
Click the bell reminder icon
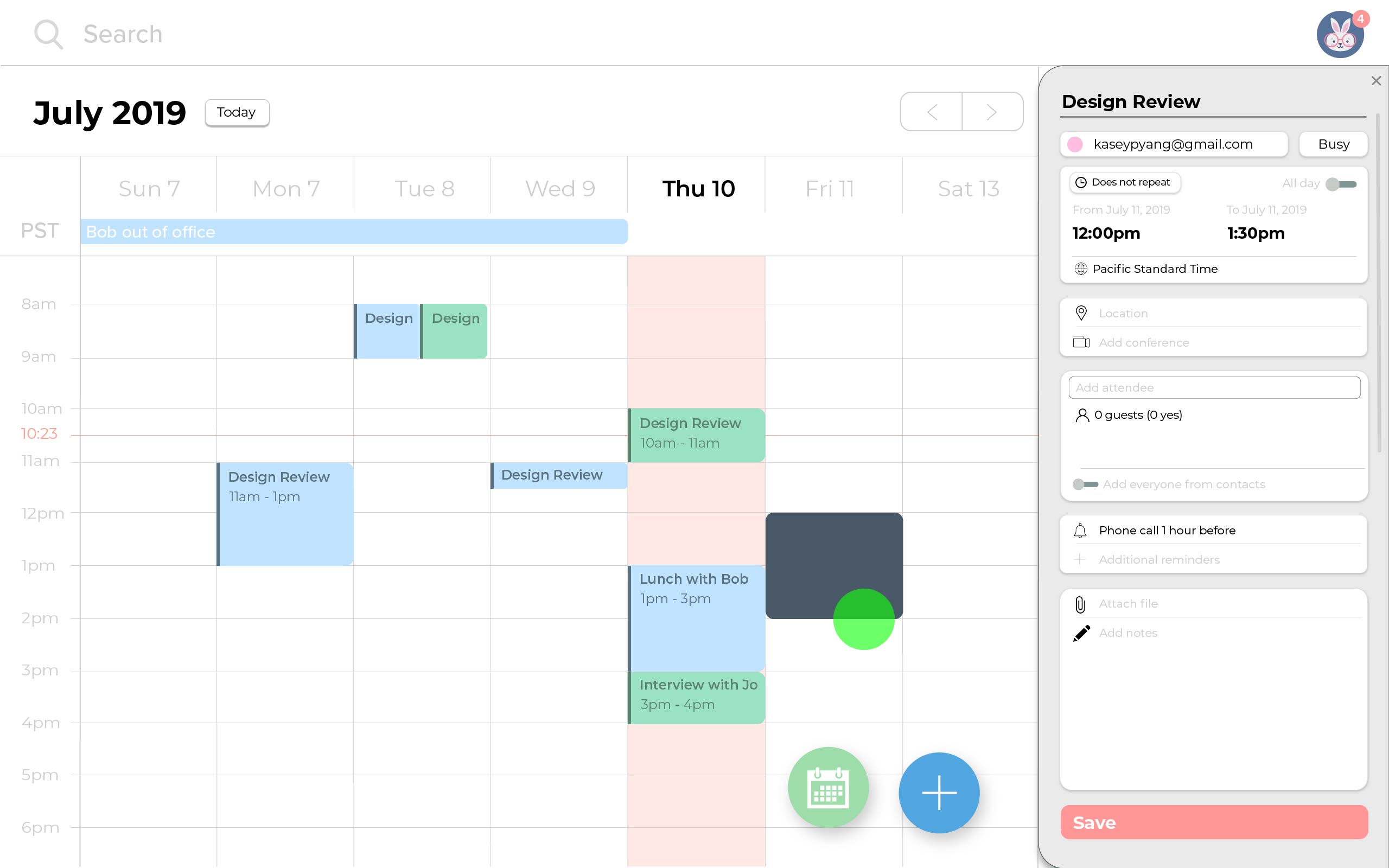coord(1080,531)
